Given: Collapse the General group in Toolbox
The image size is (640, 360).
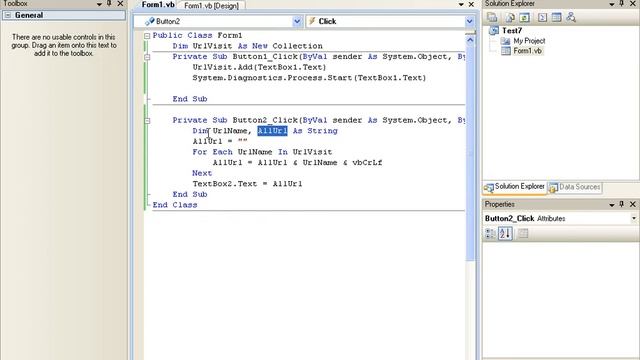Looking at the screenshot, I should pyautogui.click(x=8, y=15).
